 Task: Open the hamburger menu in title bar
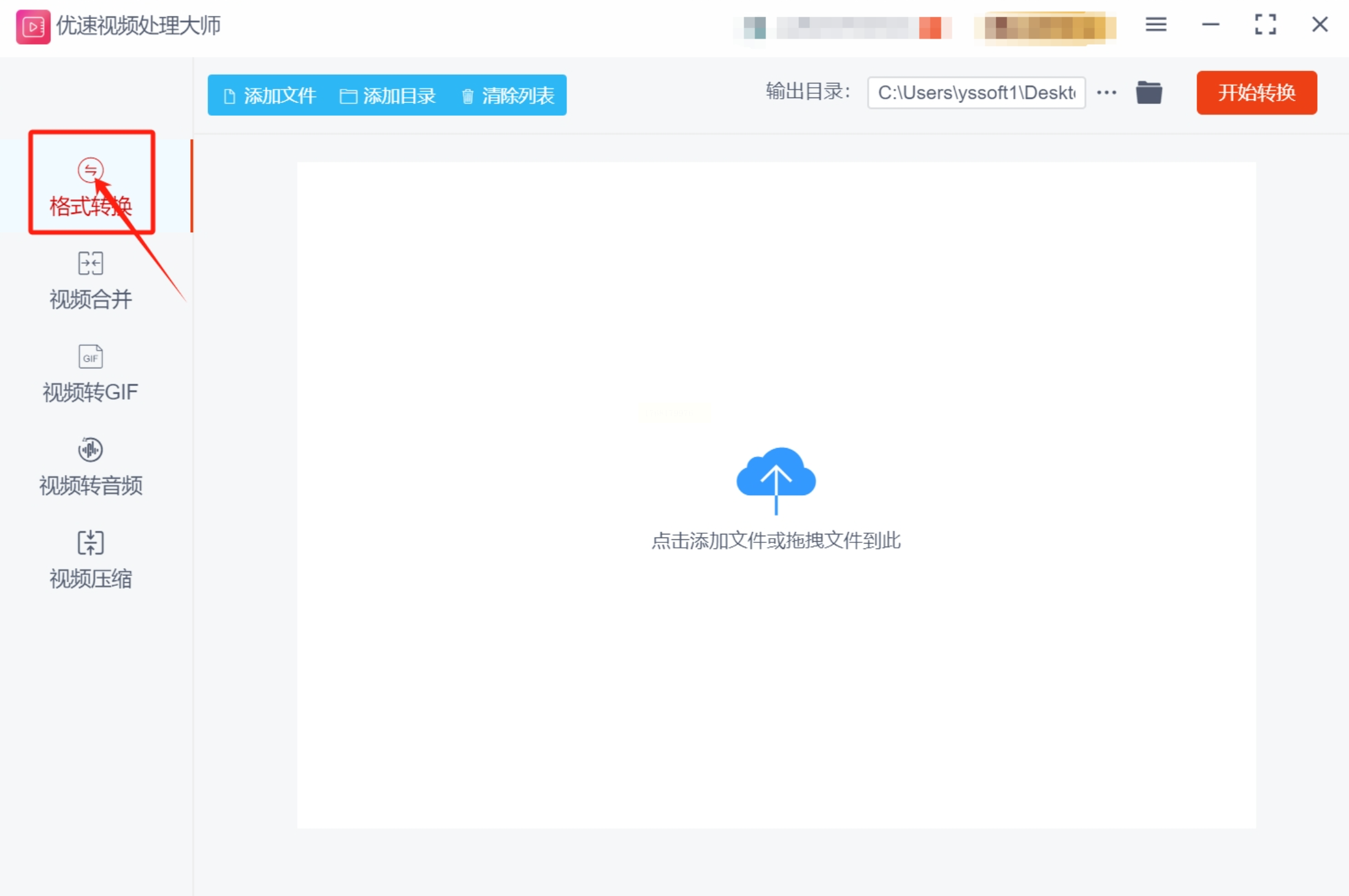click(1156, 25)
